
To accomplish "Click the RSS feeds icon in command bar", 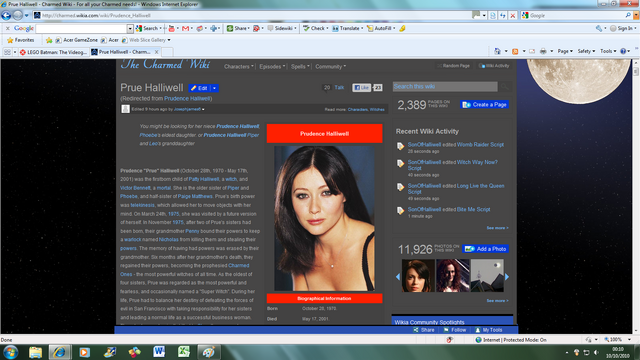I will coord(515,51).
